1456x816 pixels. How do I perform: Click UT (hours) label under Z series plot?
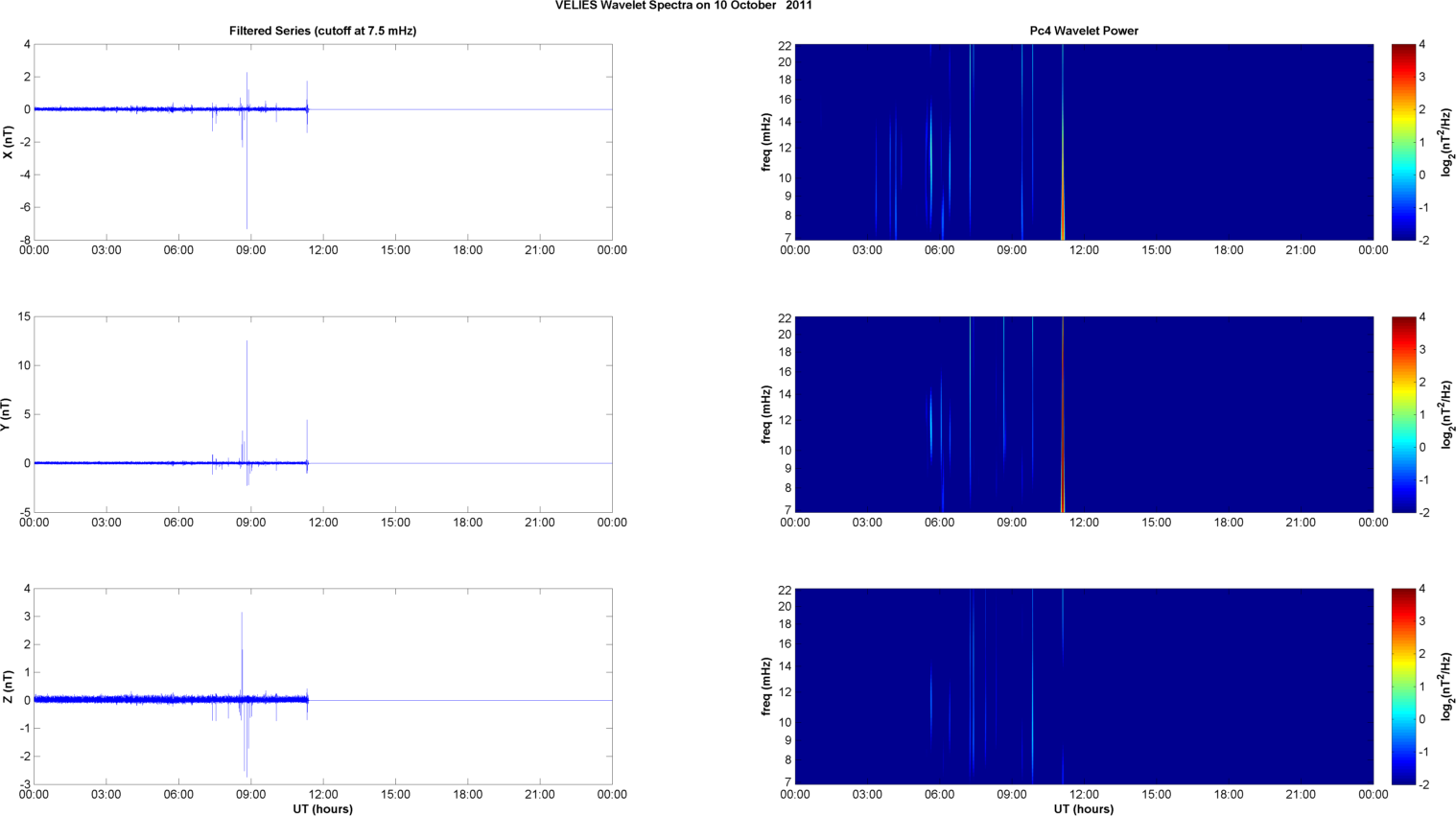click(x=322, y=809)
